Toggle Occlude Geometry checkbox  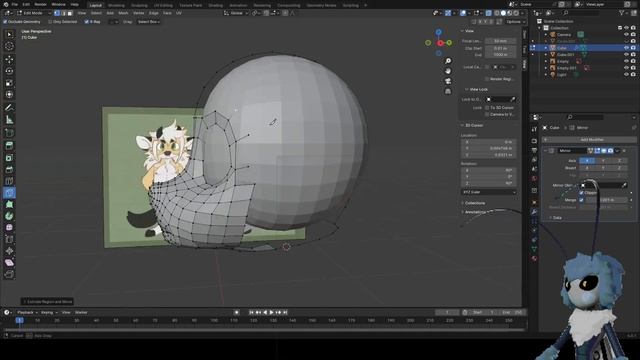[5, 22]
